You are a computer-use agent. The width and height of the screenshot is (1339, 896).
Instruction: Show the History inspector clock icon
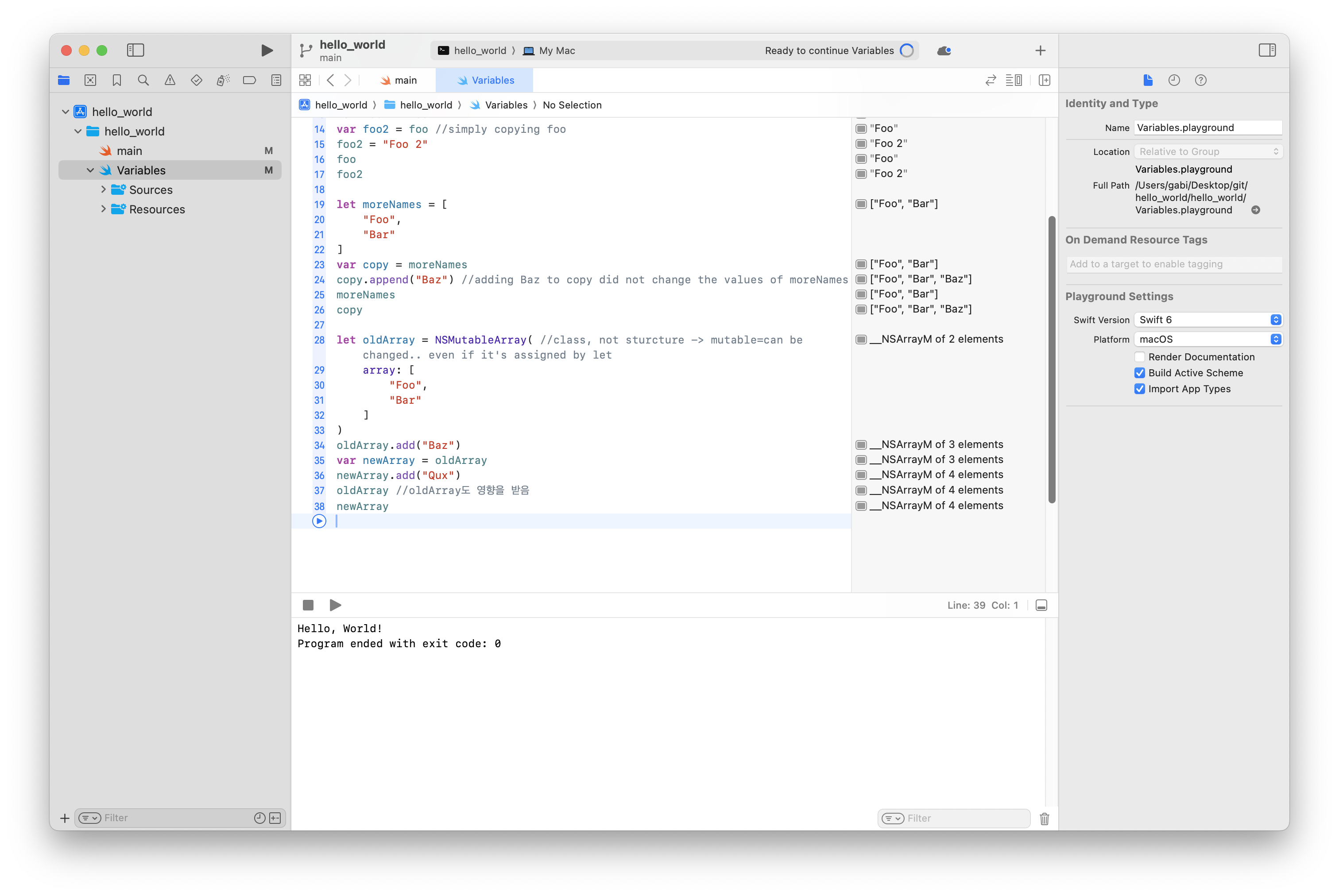click(x=1174, y=80)
